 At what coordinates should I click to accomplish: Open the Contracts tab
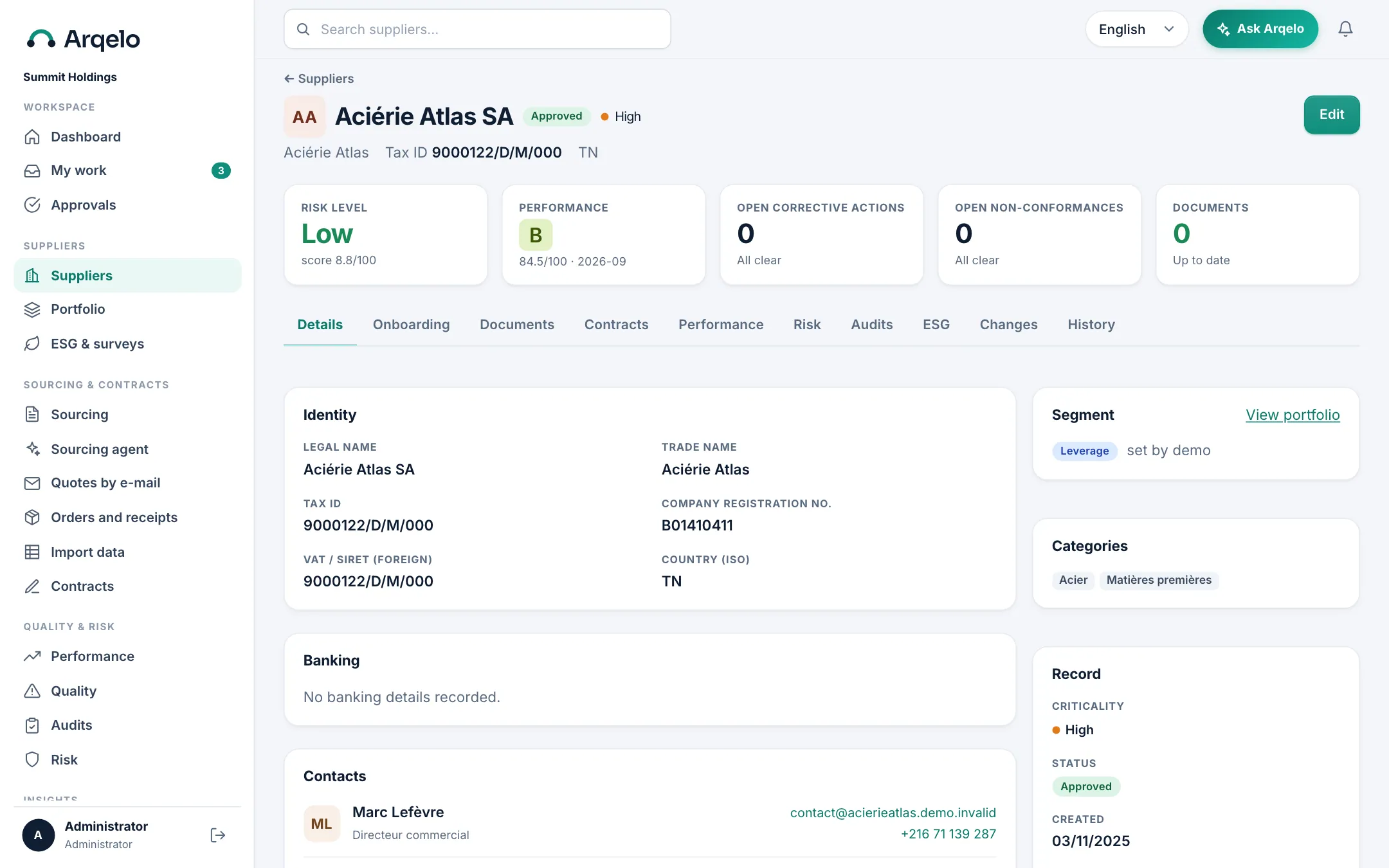coord(616,325)
